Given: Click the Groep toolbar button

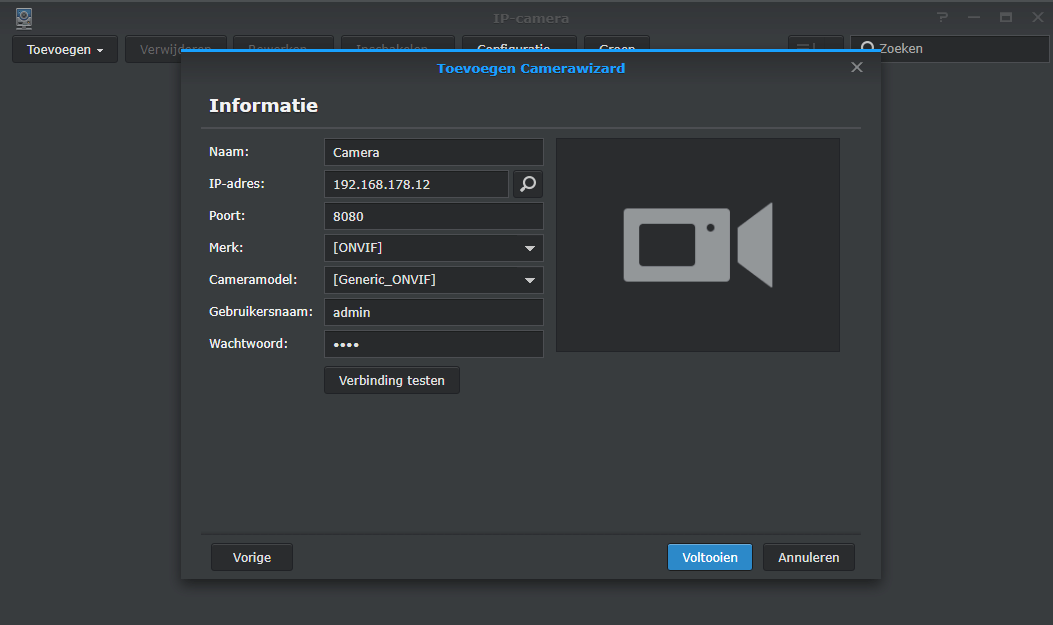Looking at the screenshot, I should (617, 45).
